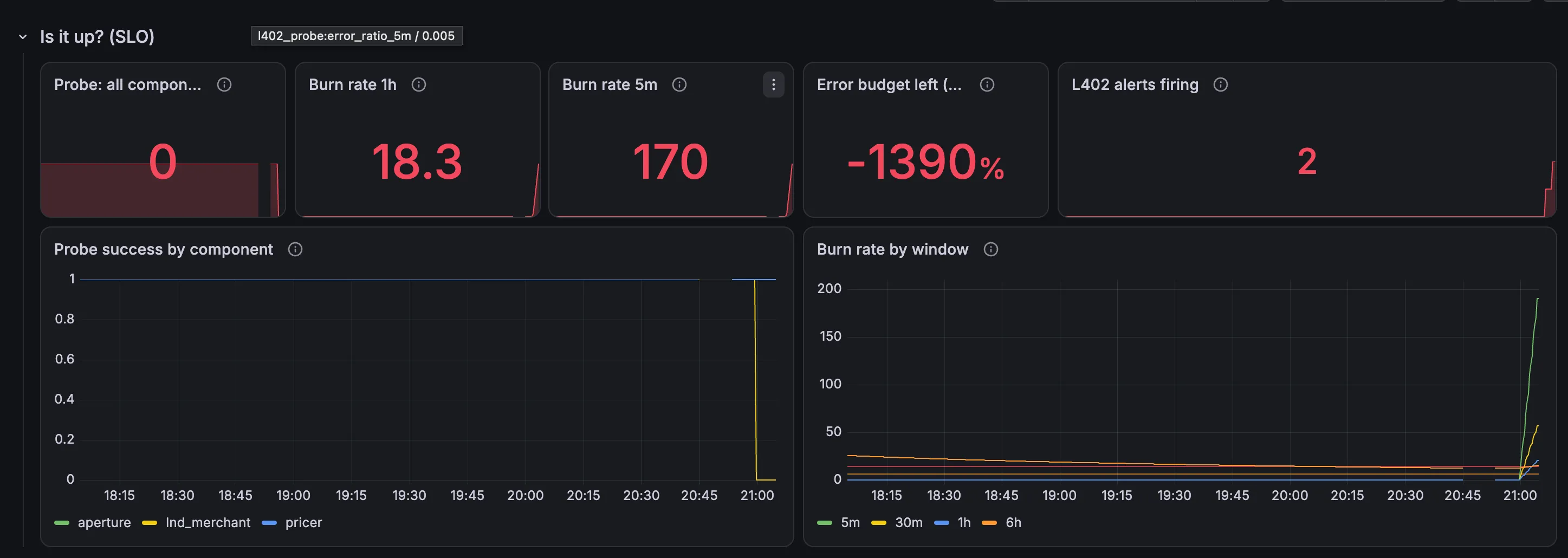Click the alerts firing value 2
Viewport: 1568px width, 558px height.
point(1307,162)
